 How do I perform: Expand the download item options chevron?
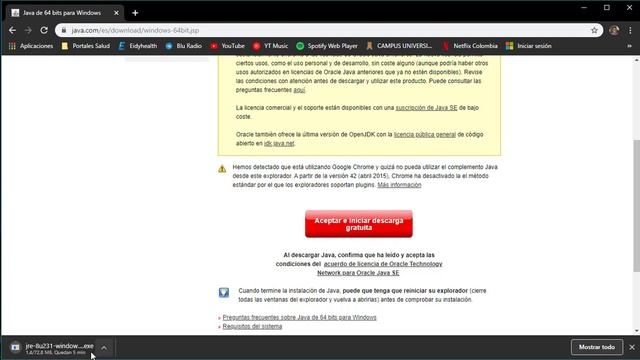[x=104, y=348]
